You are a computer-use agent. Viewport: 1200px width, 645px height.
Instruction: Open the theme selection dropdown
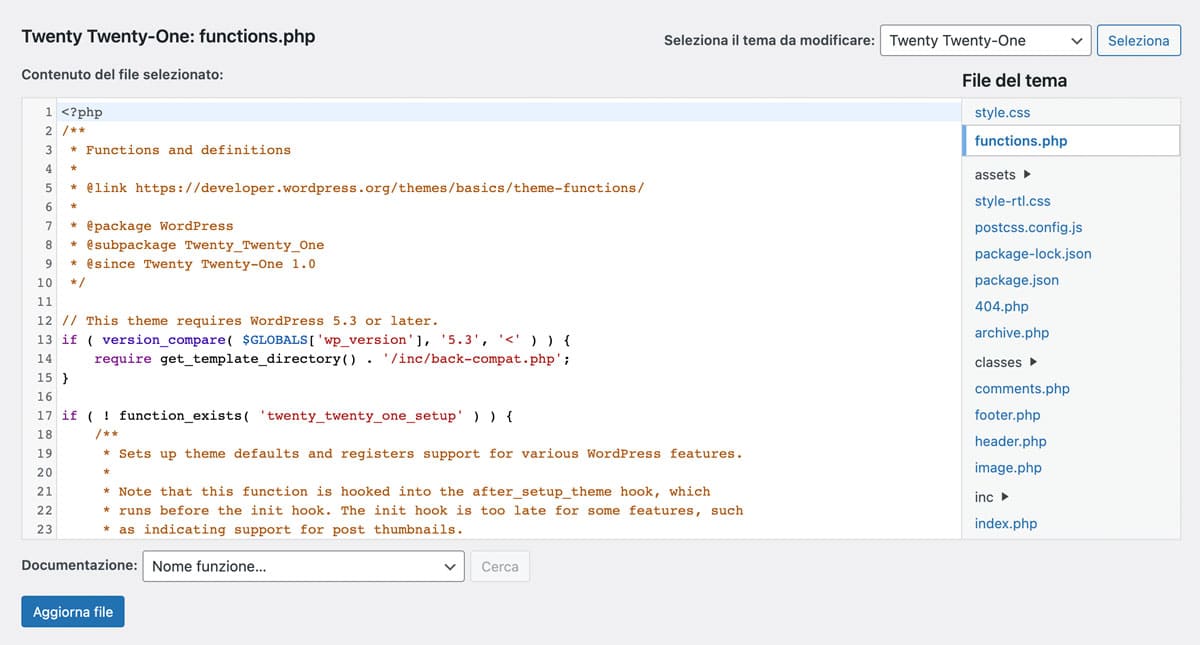tap(985, 41)
